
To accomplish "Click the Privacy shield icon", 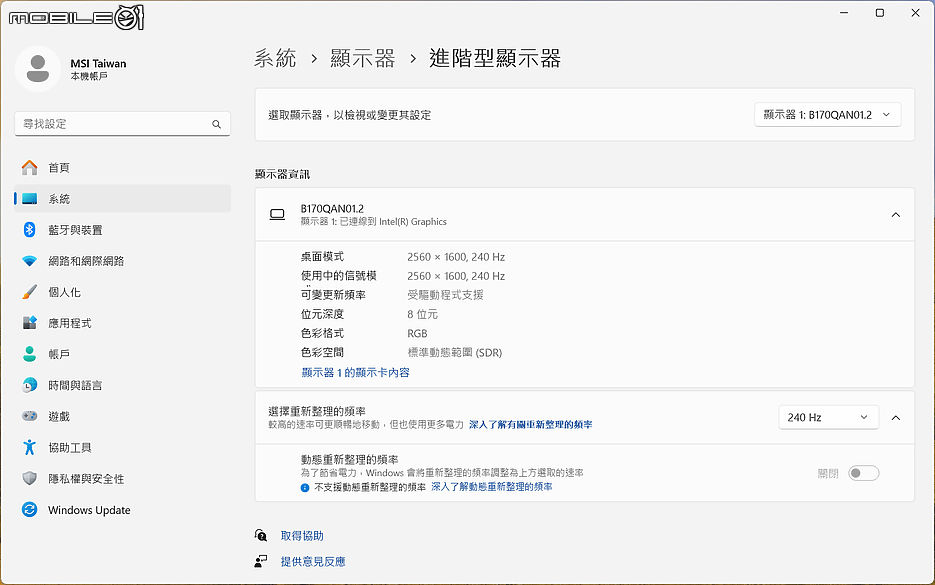I will click(29, 478).
